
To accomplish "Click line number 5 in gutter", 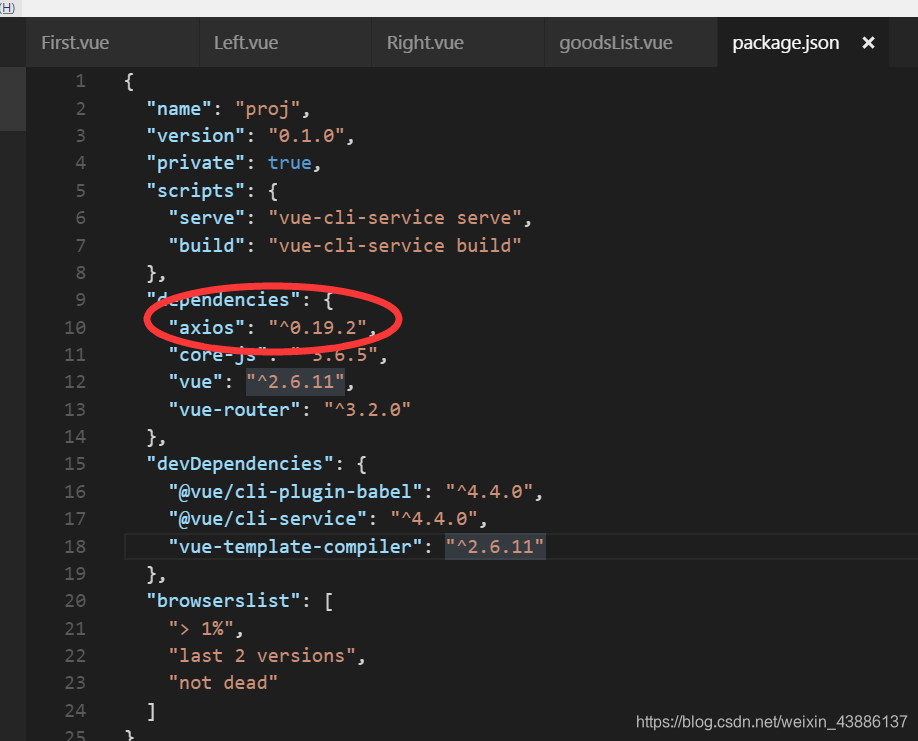I will pyautogui.click(x=81, y=190).
